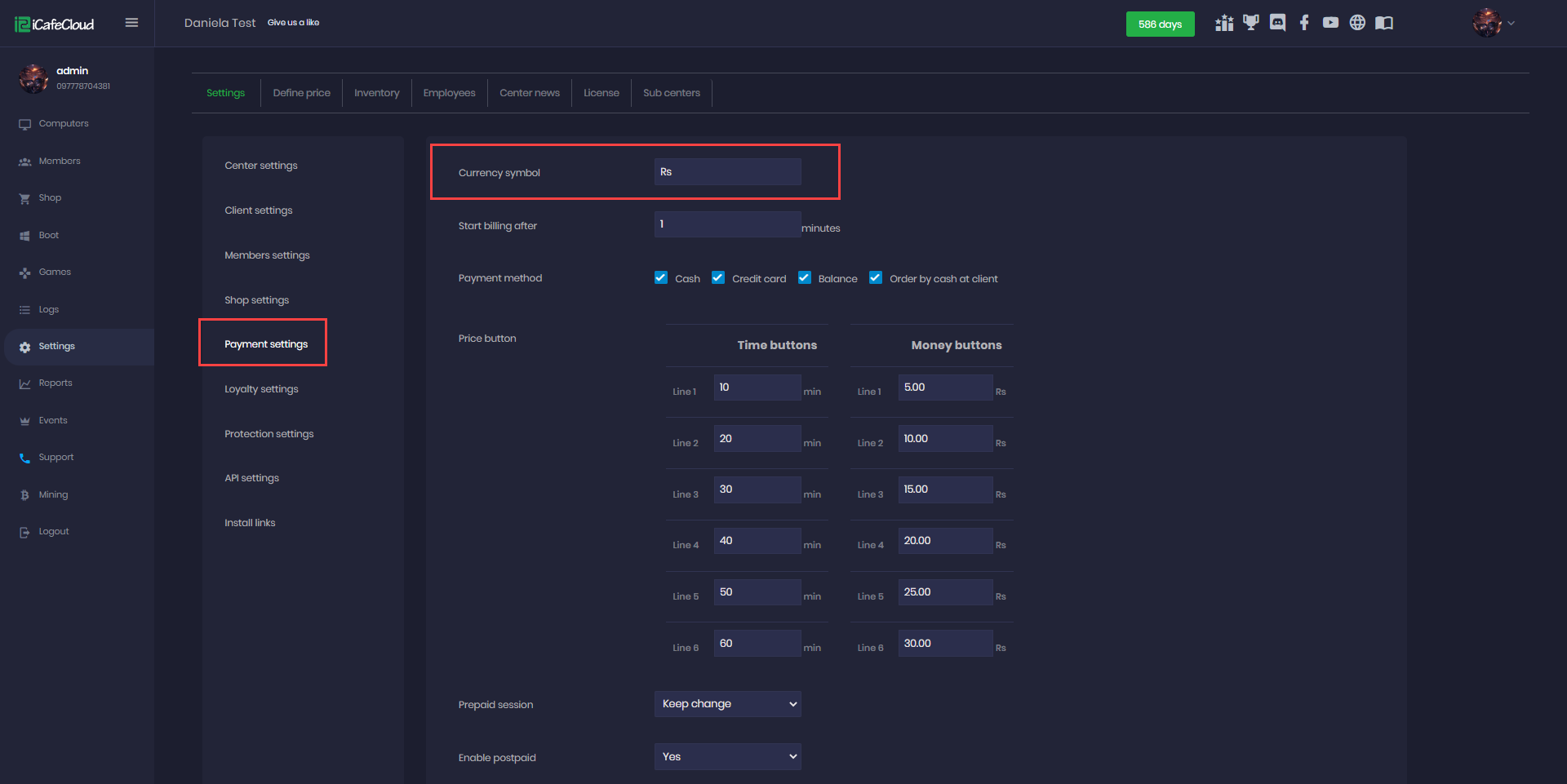Open the Discord icon in header
1567x784 pixels.
1277,23
